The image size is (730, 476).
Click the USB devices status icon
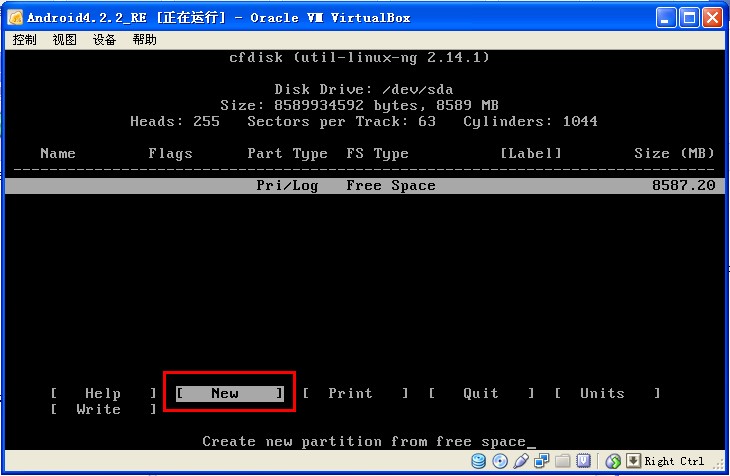(x=520, y=461)
